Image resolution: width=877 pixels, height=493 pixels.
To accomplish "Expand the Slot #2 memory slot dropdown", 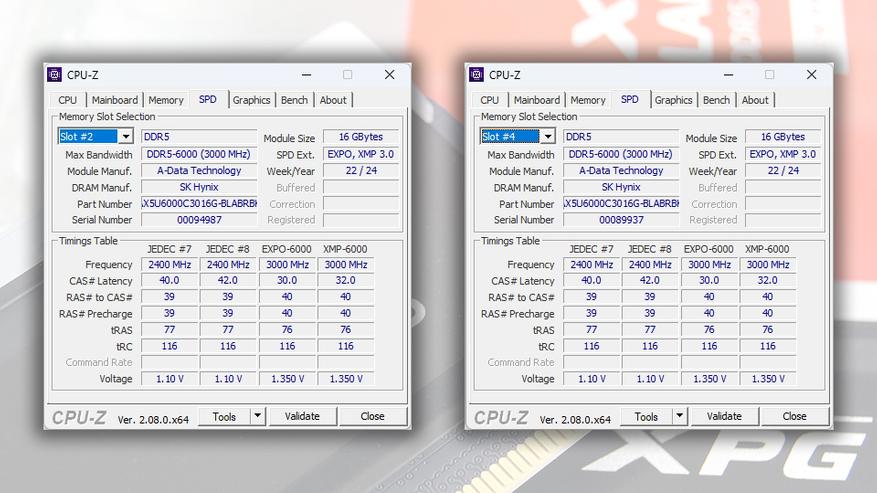I will 126,137.
